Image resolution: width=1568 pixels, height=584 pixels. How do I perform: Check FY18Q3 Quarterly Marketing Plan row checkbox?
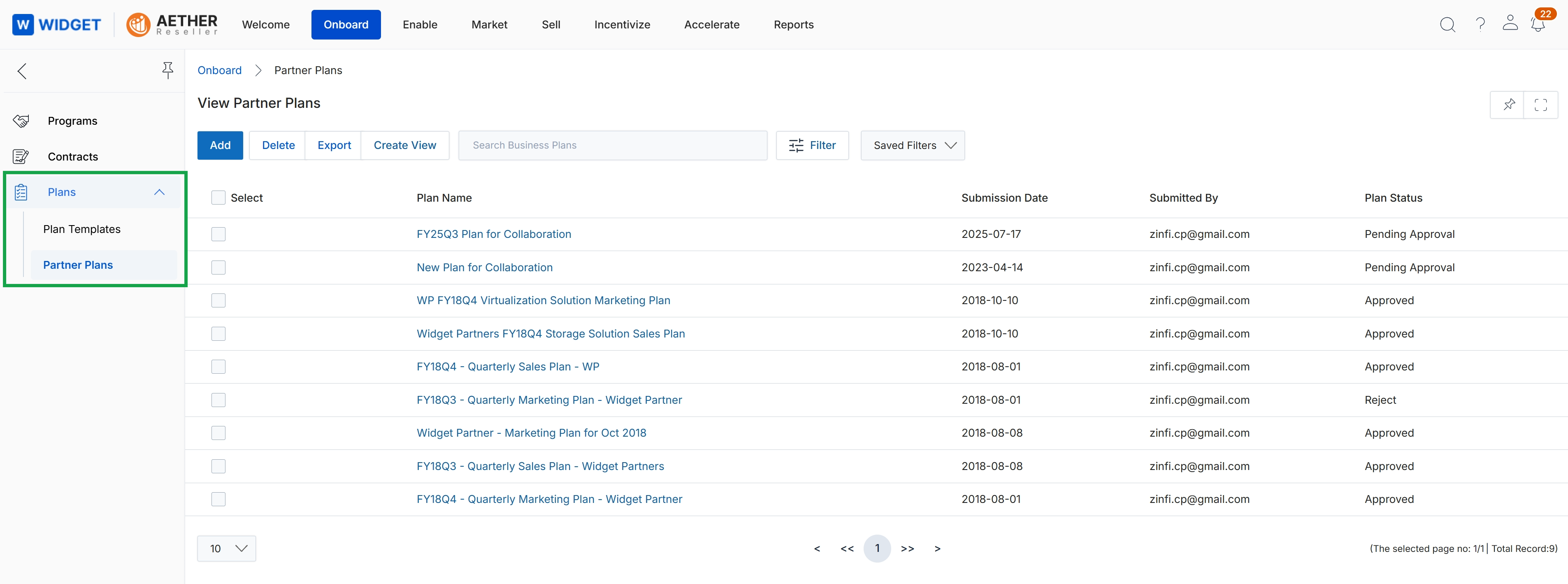pos(218,400)
